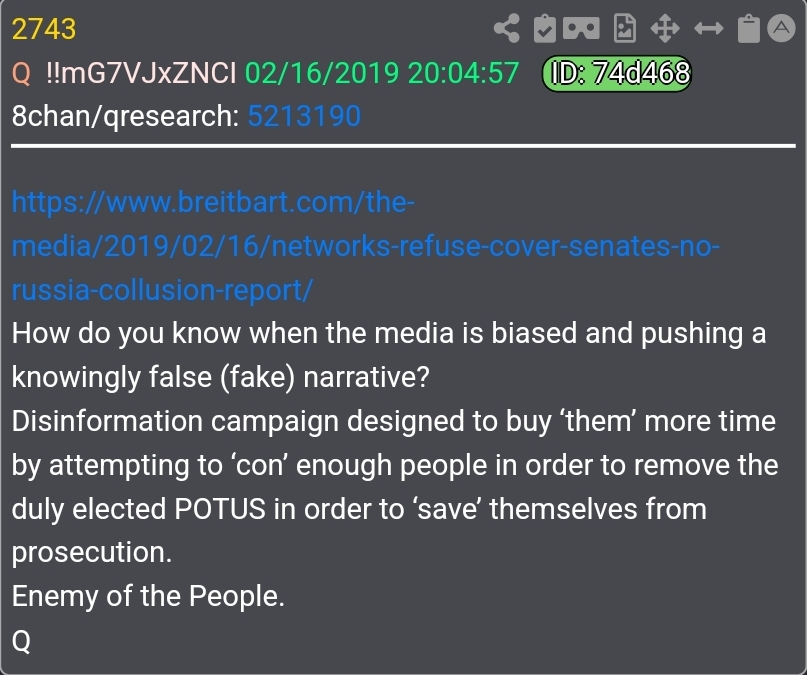The width and height of the screenshot is (807, 675).
Task: Click the 'Disinformation campaign' paragraph text
Action: [x=395, y=487]
